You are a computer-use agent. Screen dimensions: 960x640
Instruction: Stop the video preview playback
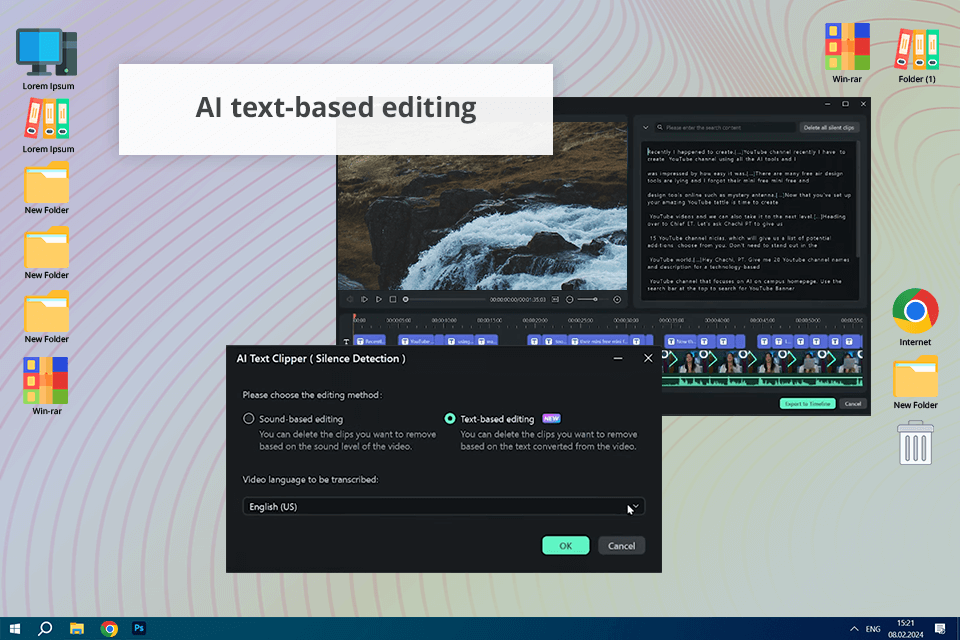pyautogui.click(x=393, y=299)
